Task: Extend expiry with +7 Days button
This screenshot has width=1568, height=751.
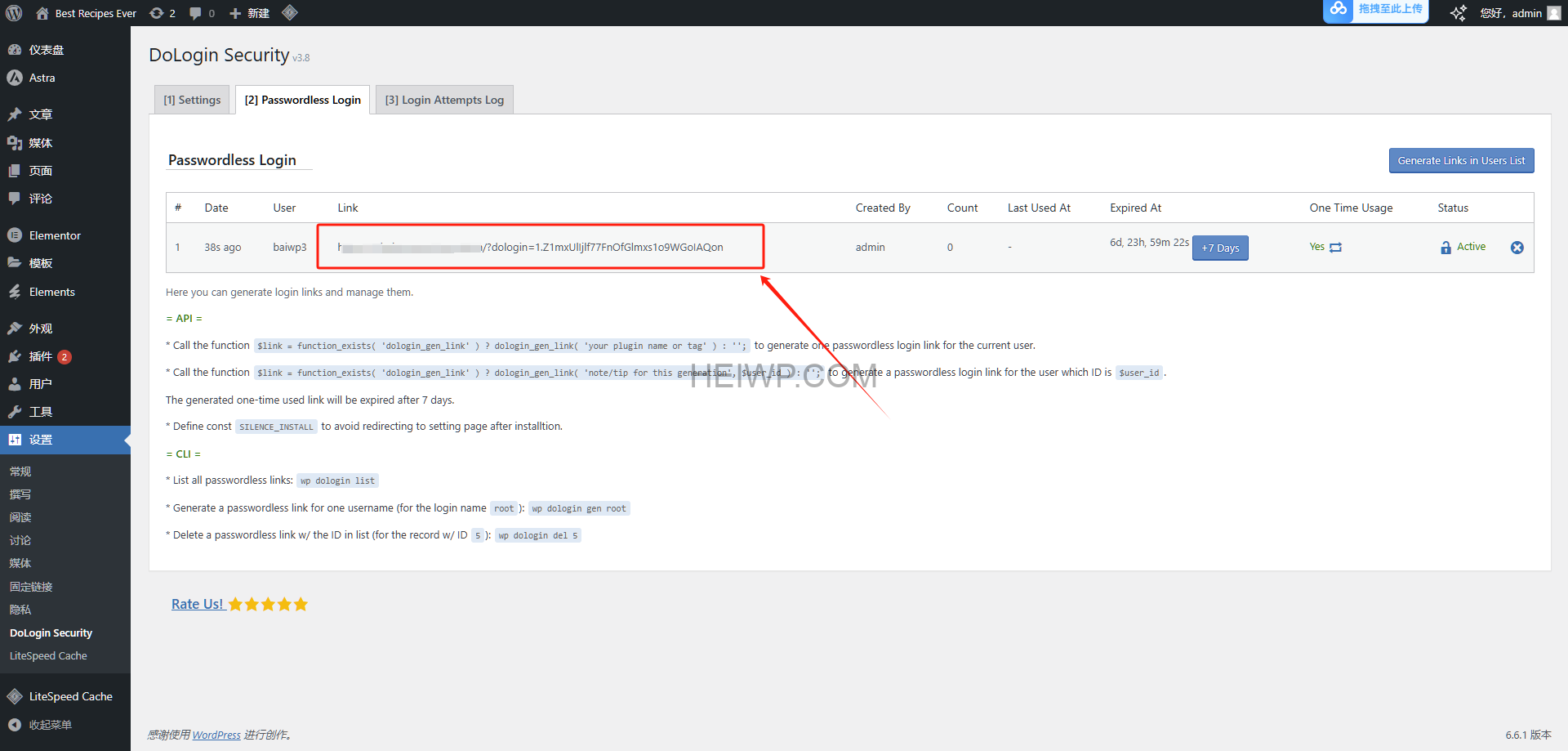Action: [x=1220, y=248]
